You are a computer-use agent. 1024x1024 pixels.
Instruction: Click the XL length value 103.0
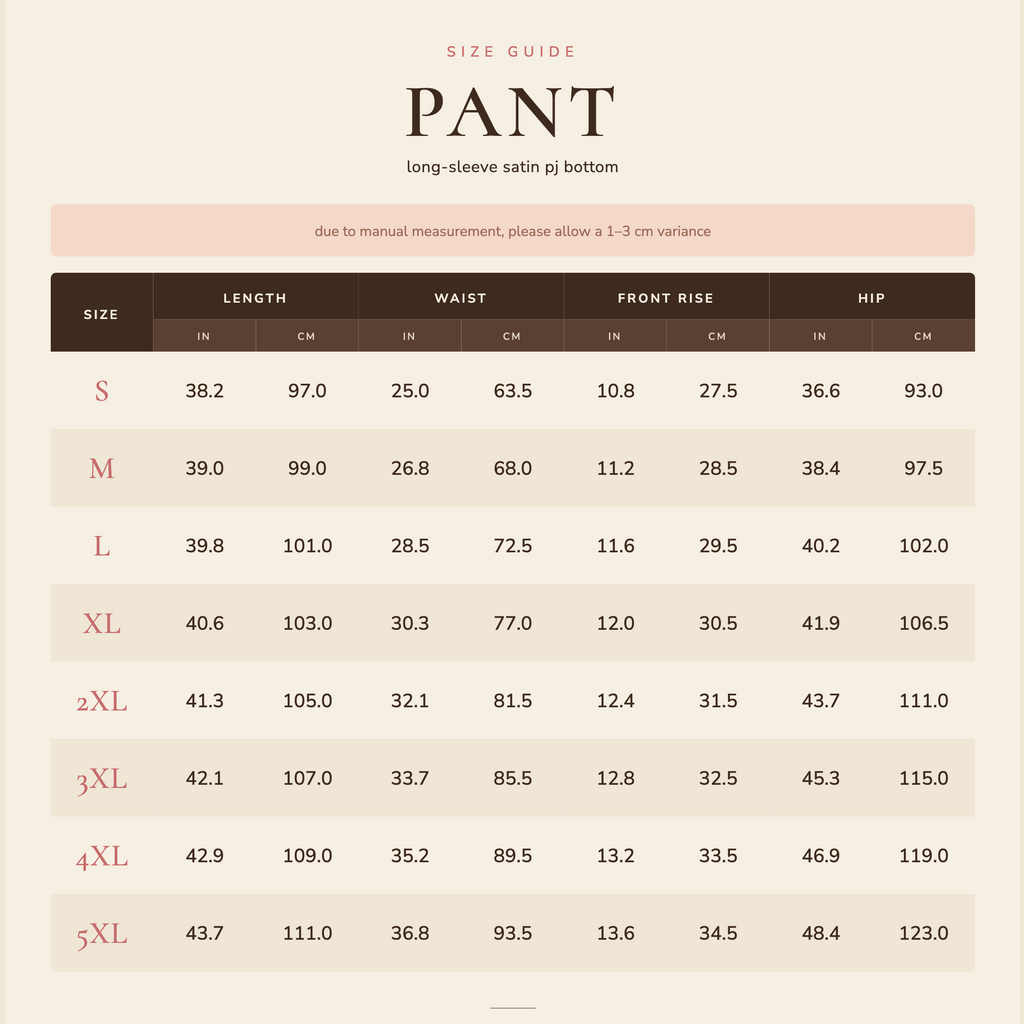click(308, 623)
